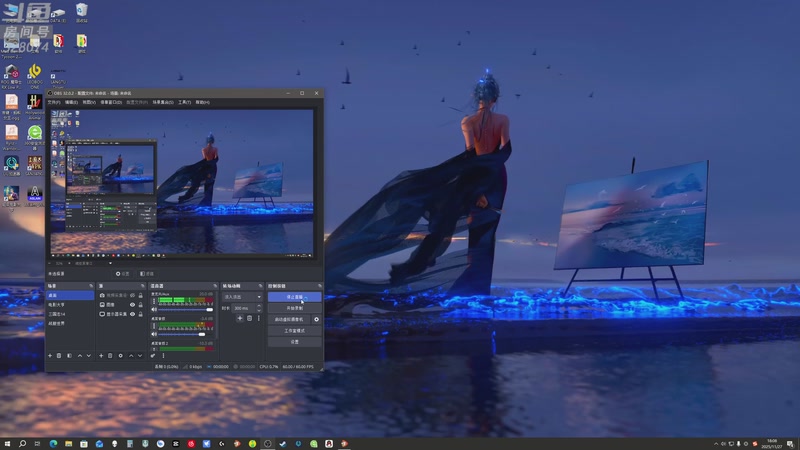Open mixer panel three-dot menu
This screenshot has height=450, width=800.
point(163,356)
